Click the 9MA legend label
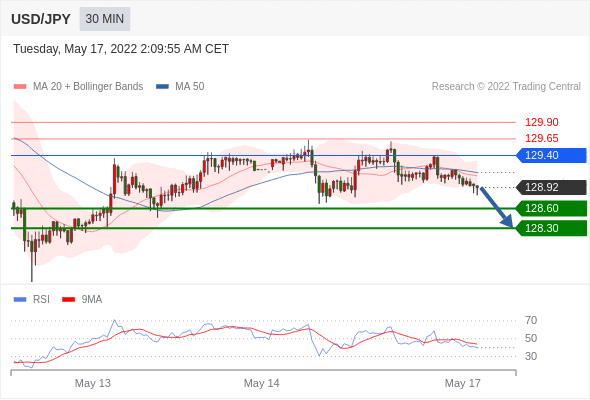The height and width of the screenshot is (400, 590). pyautogui.click(x=92, y=300)
